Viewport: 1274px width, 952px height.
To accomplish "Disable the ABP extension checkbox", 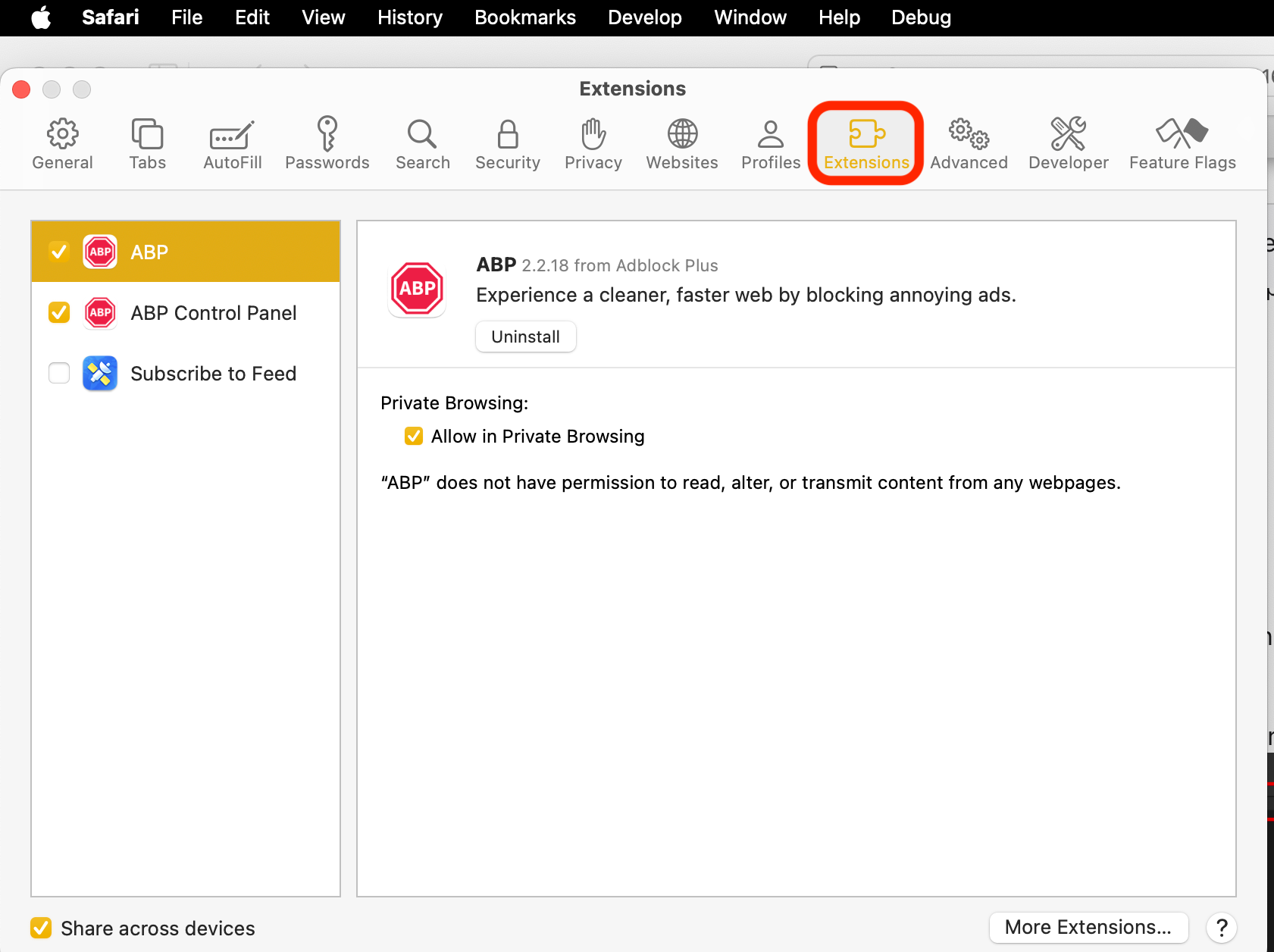I will [59, 252].
